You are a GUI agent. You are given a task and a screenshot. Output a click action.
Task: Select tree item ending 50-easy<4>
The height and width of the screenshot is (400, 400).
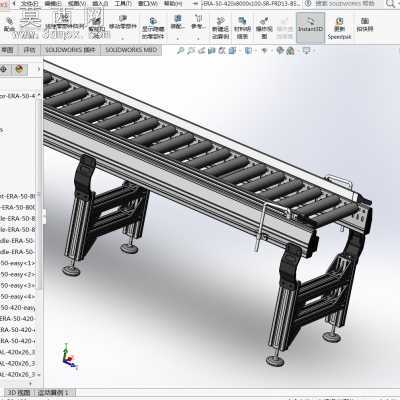(17, 296)
